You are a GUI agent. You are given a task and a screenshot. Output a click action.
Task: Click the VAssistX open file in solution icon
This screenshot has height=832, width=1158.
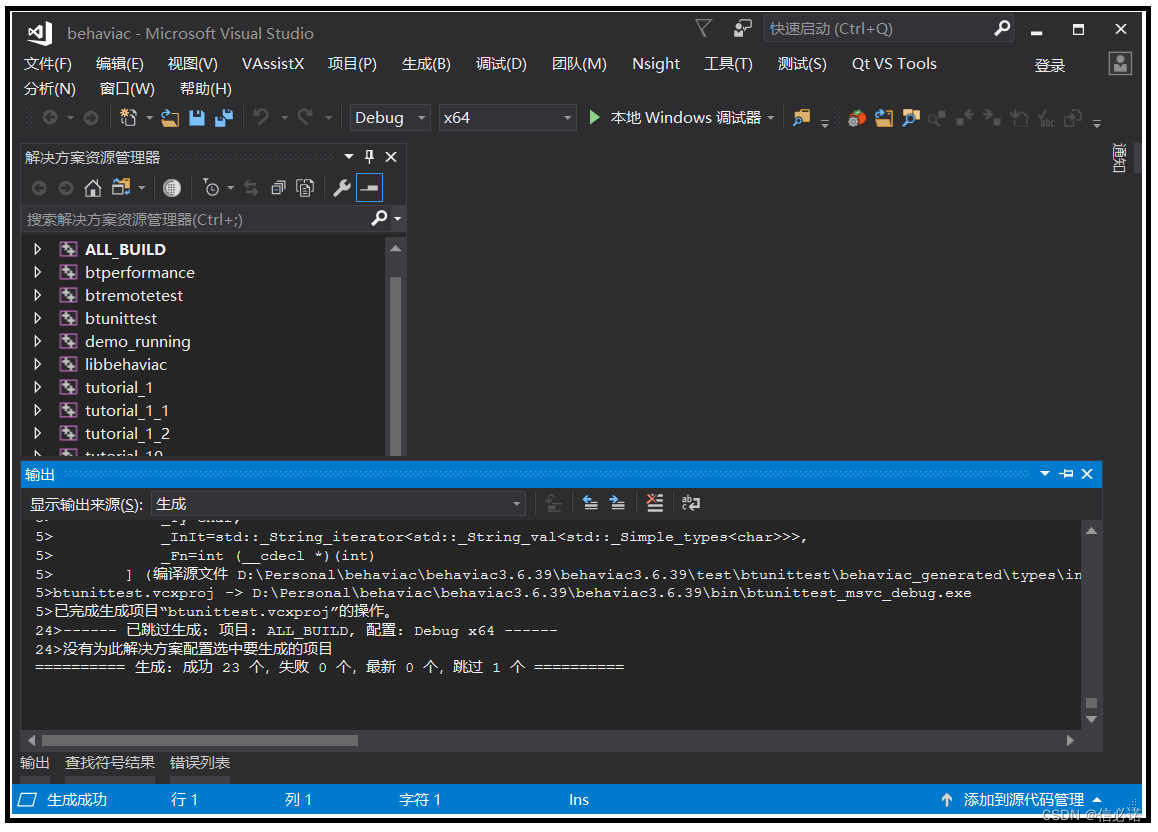(884, 118)
